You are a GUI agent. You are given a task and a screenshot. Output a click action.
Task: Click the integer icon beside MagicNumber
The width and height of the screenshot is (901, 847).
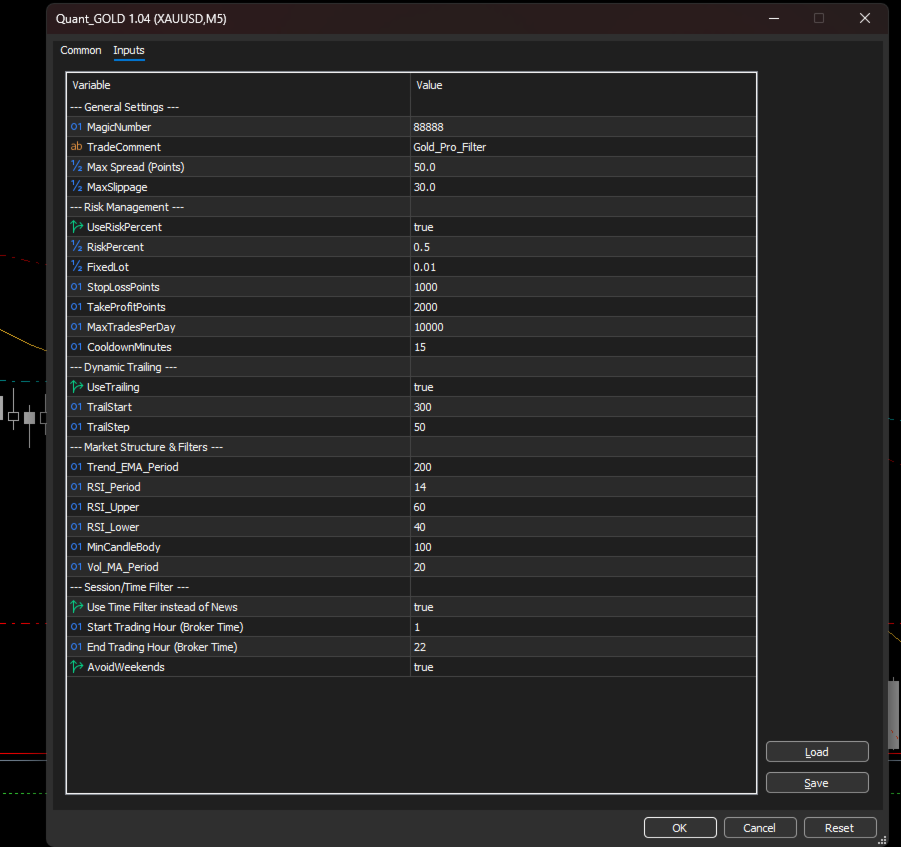pos(76,127)
